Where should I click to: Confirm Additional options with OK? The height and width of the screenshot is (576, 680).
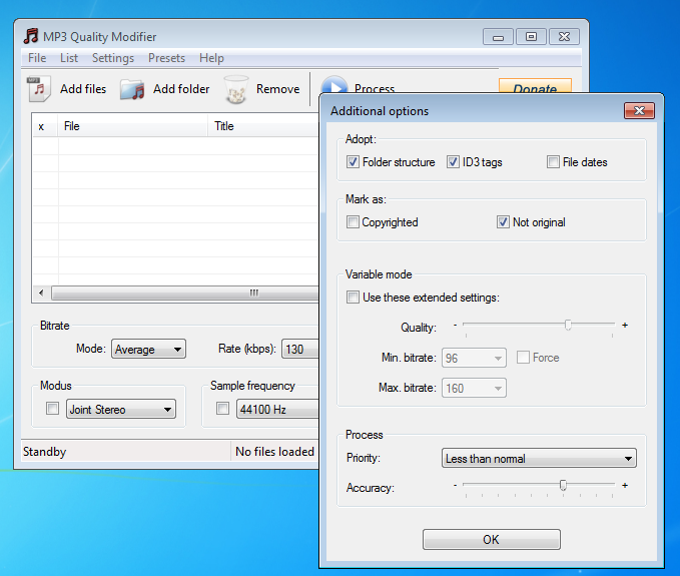[491, 540]
